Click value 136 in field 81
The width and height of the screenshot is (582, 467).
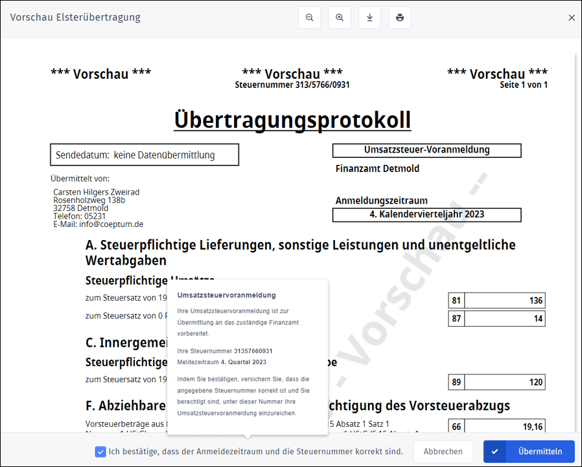pyautogui.click(x=505, y=300)
